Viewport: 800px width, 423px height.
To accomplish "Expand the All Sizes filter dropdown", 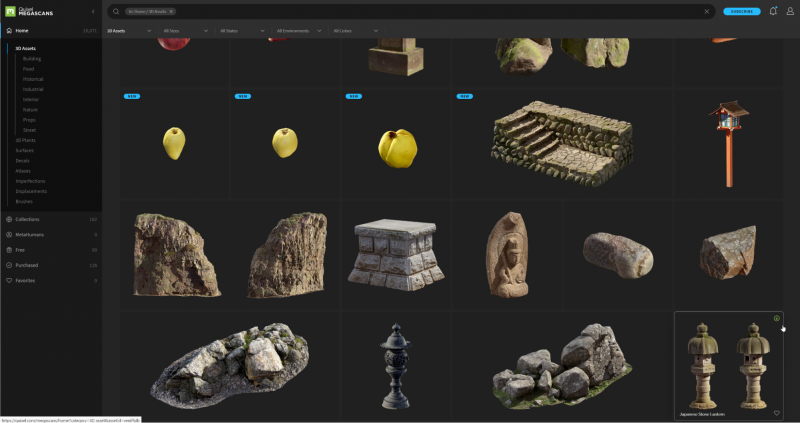I will coord(187,31).
